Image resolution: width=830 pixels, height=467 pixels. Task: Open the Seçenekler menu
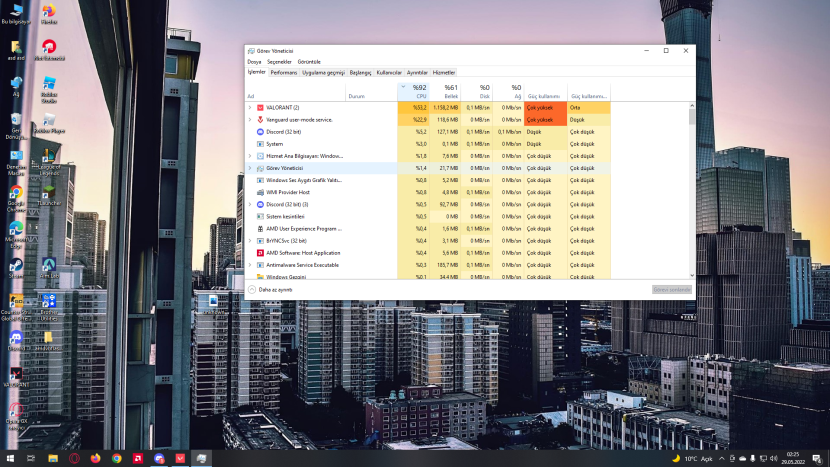click(279, 62)
